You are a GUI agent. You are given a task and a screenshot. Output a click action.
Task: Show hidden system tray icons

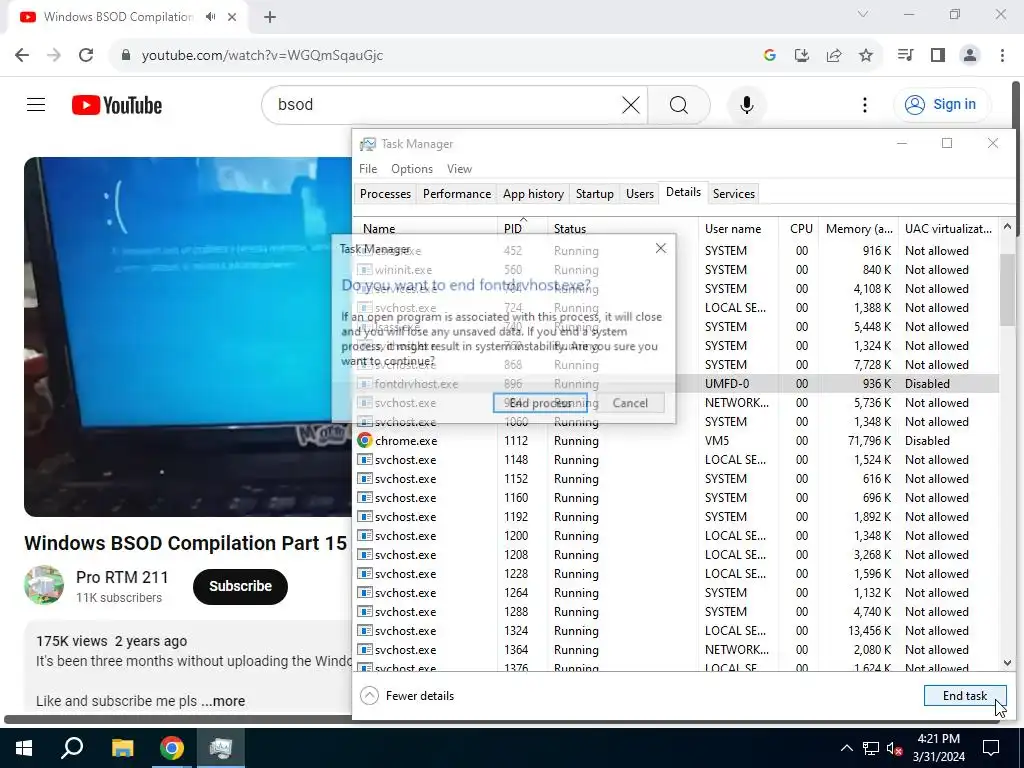[846, 748]
